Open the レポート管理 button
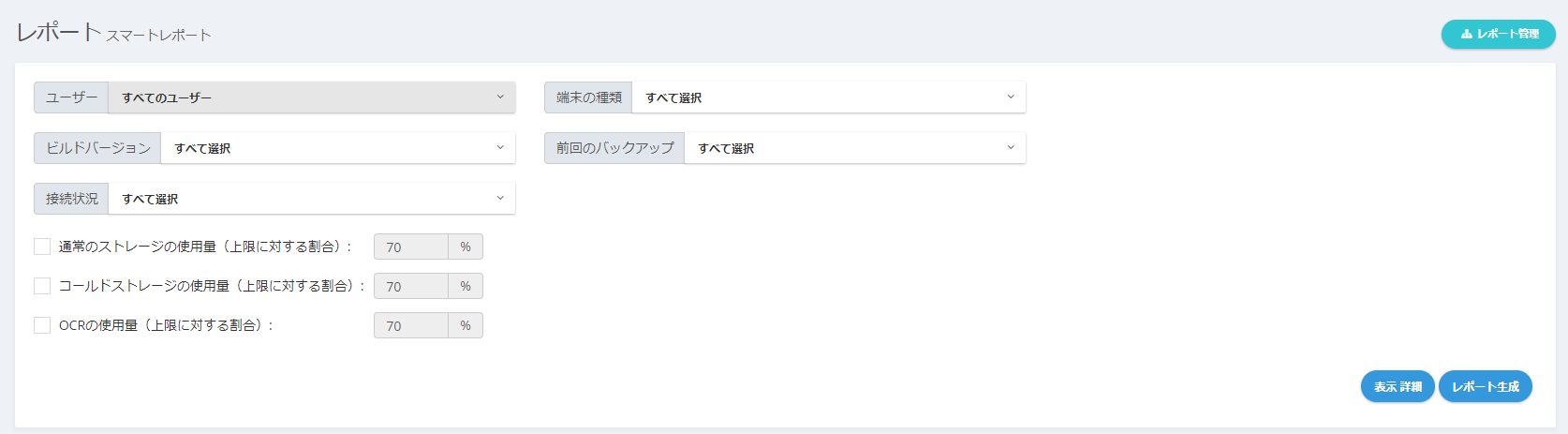The image size is (1568, 434). [x=1498, y=34]
